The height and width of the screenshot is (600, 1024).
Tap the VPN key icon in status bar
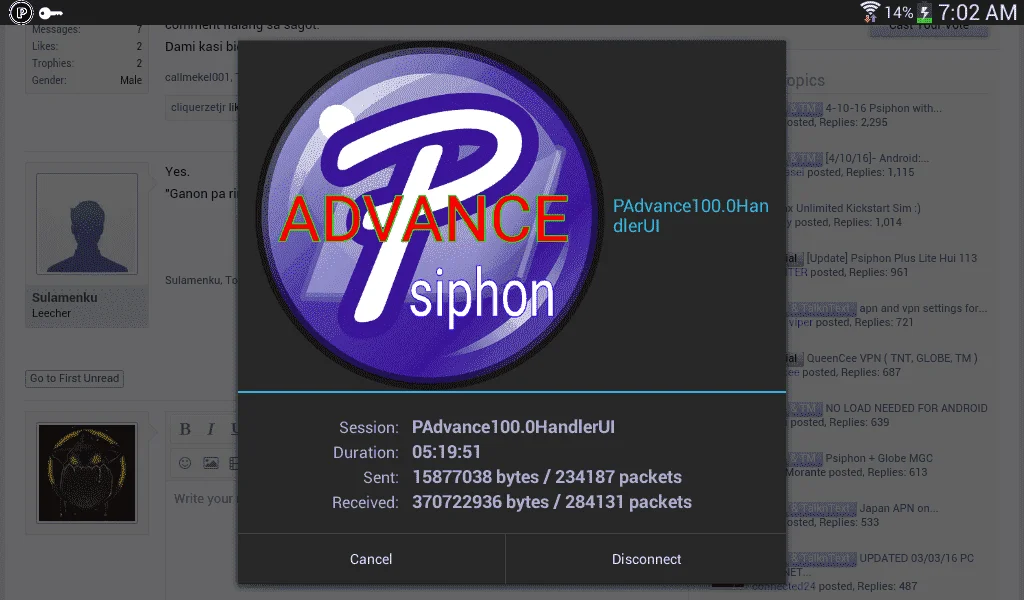[x=50, y=13]
